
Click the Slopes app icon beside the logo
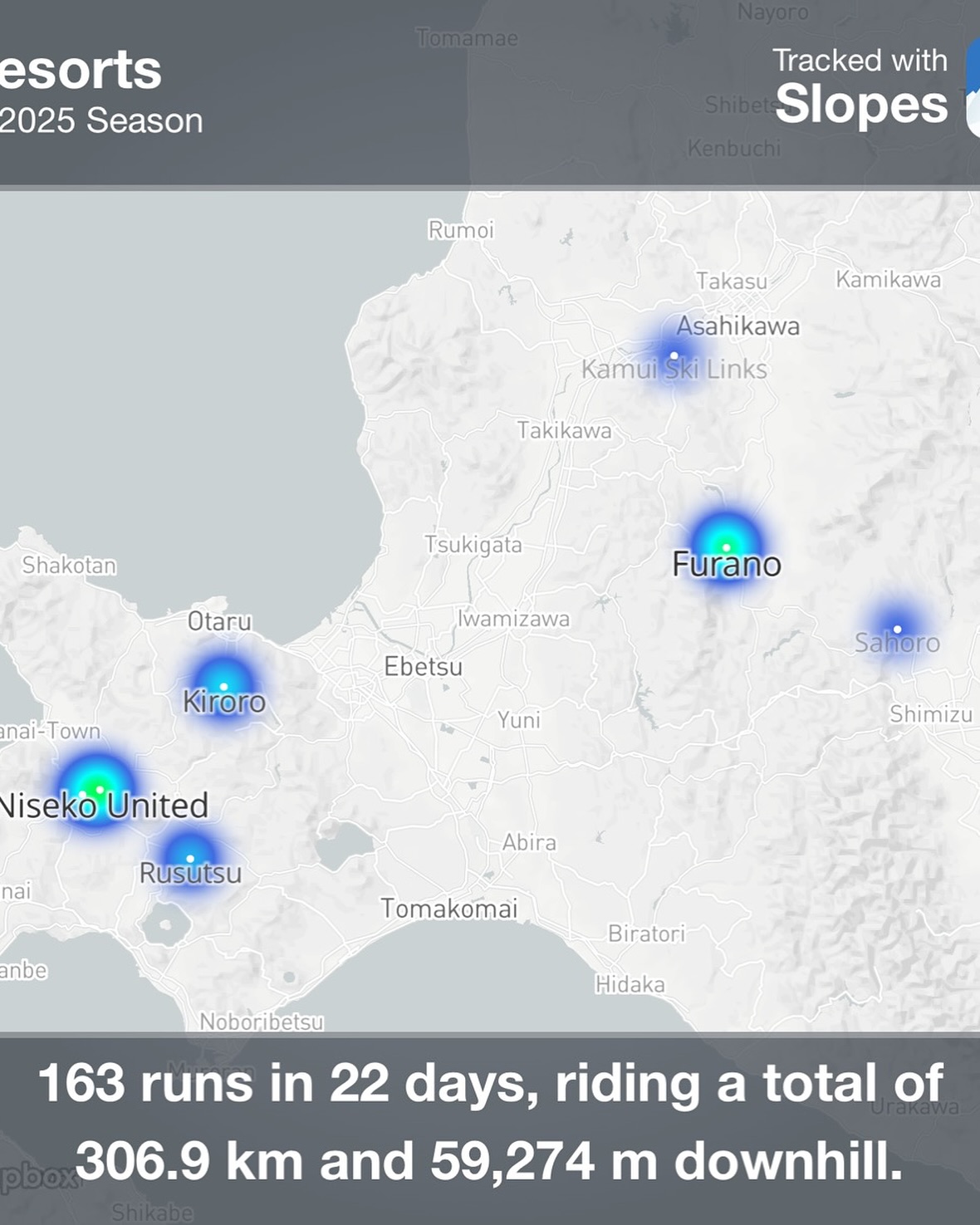973,87
